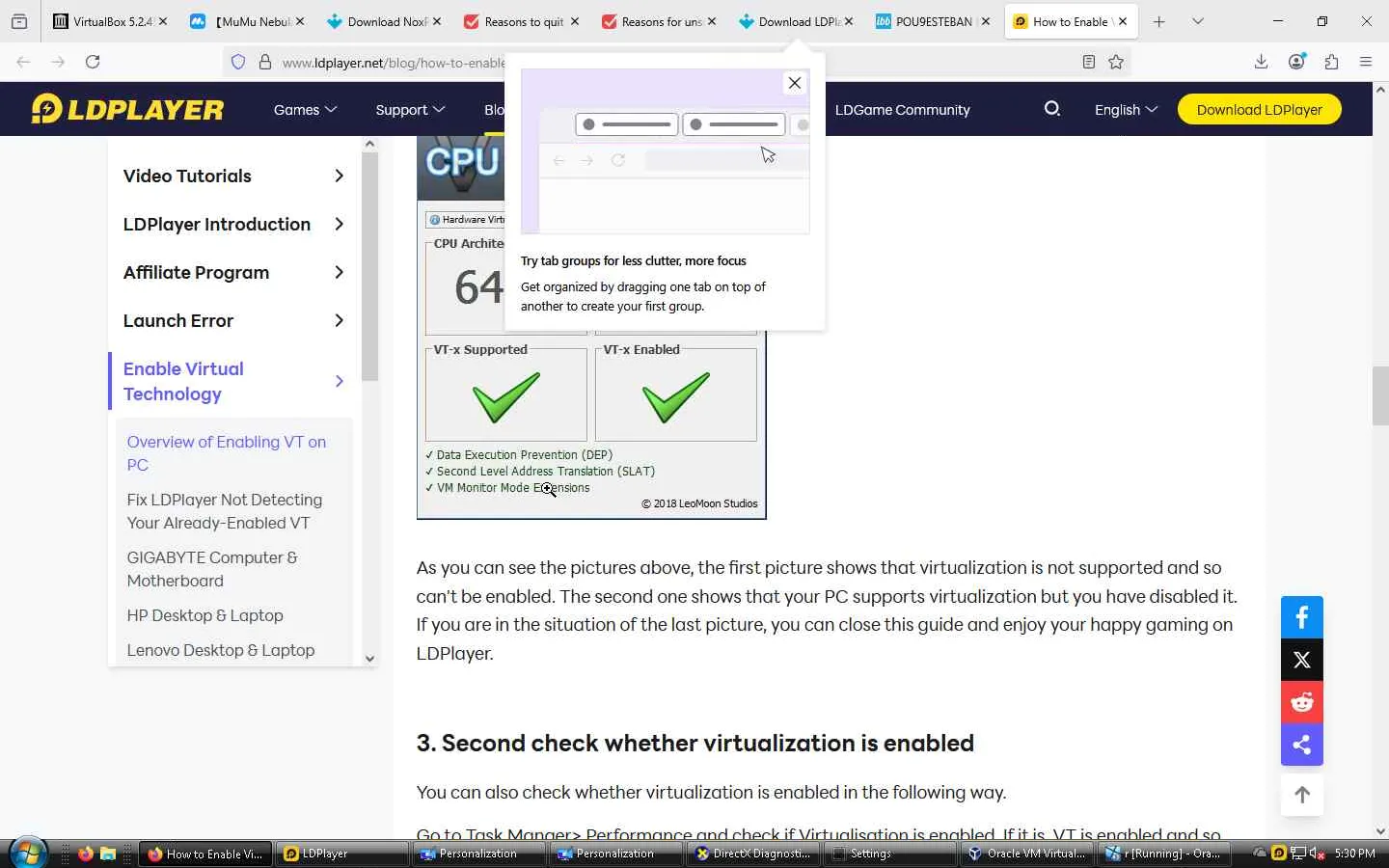Open the LDPlayer window from taskbar

pos(341,854)
